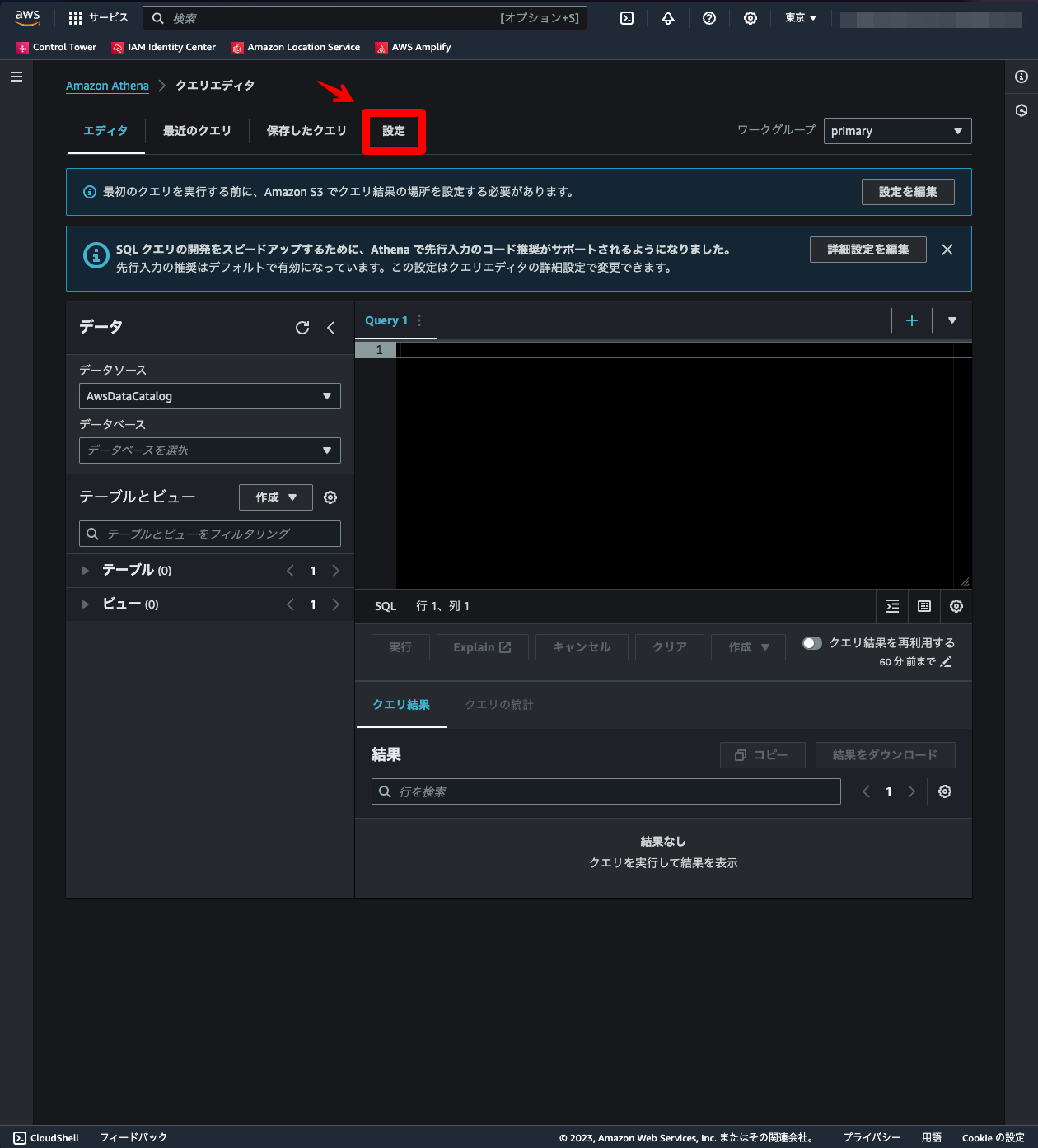Select the クエリ結果 tab
The image size is (1038, 1148).
(401, 705)
